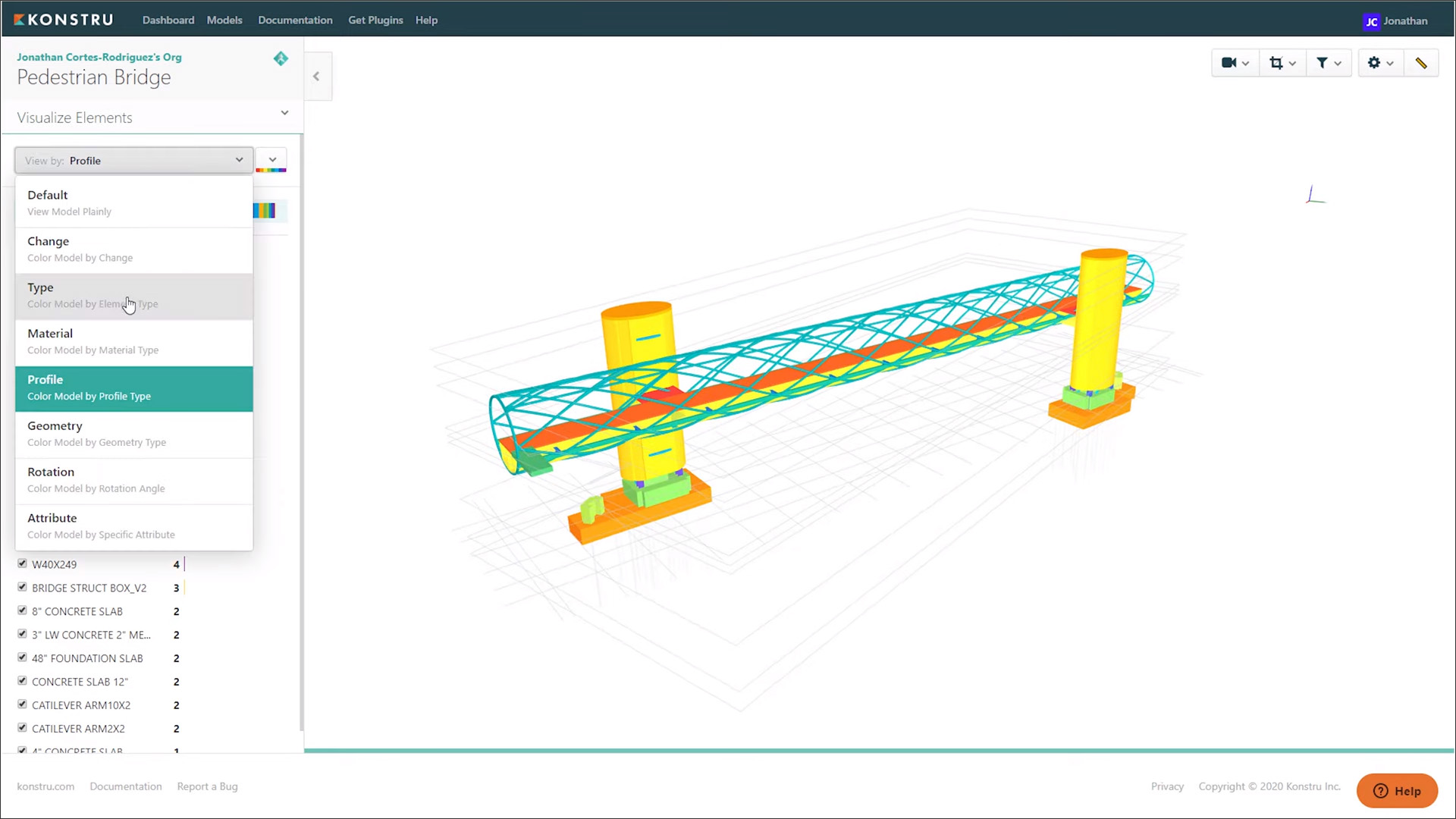Open konstru.com footer link
This screenshot has height=819, width=1456.
click(x=45, y=786)
